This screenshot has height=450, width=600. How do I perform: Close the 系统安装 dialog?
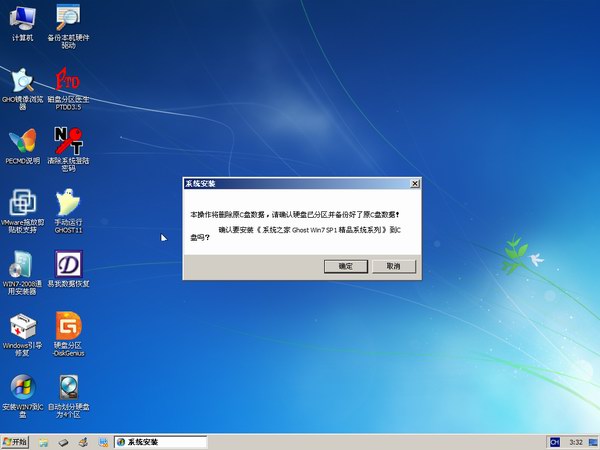pos(414,184)
